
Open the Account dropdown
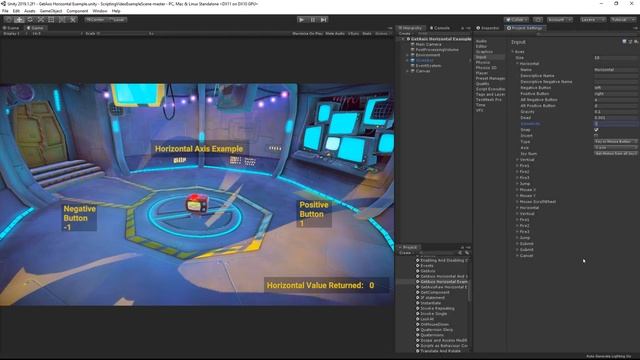560,20
